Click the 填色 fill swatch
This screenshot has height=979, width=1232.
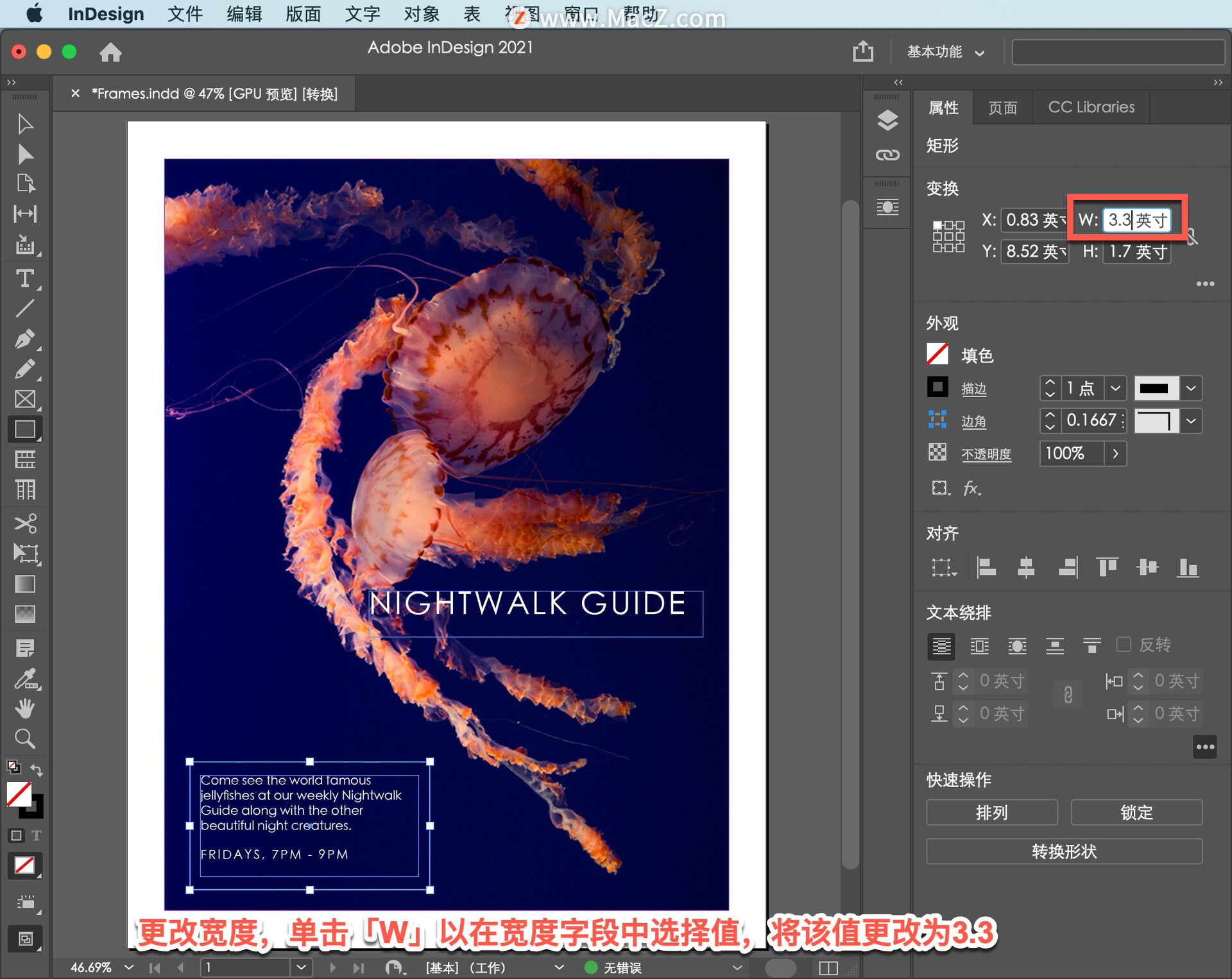937,354
